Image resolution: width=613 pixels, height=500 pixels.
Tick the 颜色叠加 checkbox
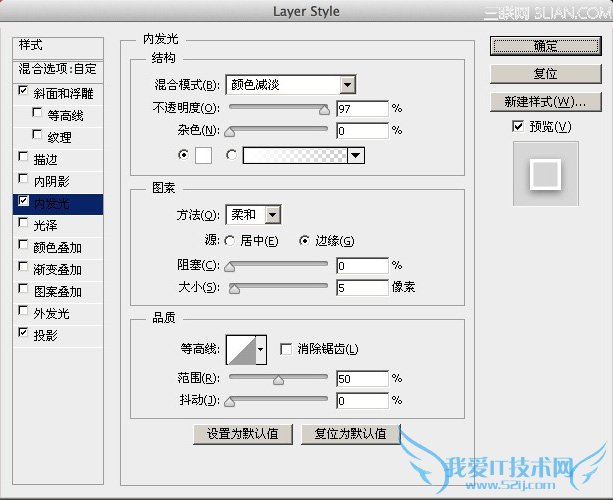[x=23, y=245]
